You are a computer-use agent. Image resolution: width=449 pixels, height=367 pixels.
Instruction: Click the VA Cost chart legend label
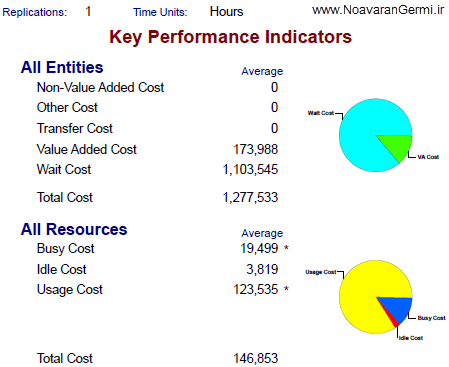pos(428,157)
